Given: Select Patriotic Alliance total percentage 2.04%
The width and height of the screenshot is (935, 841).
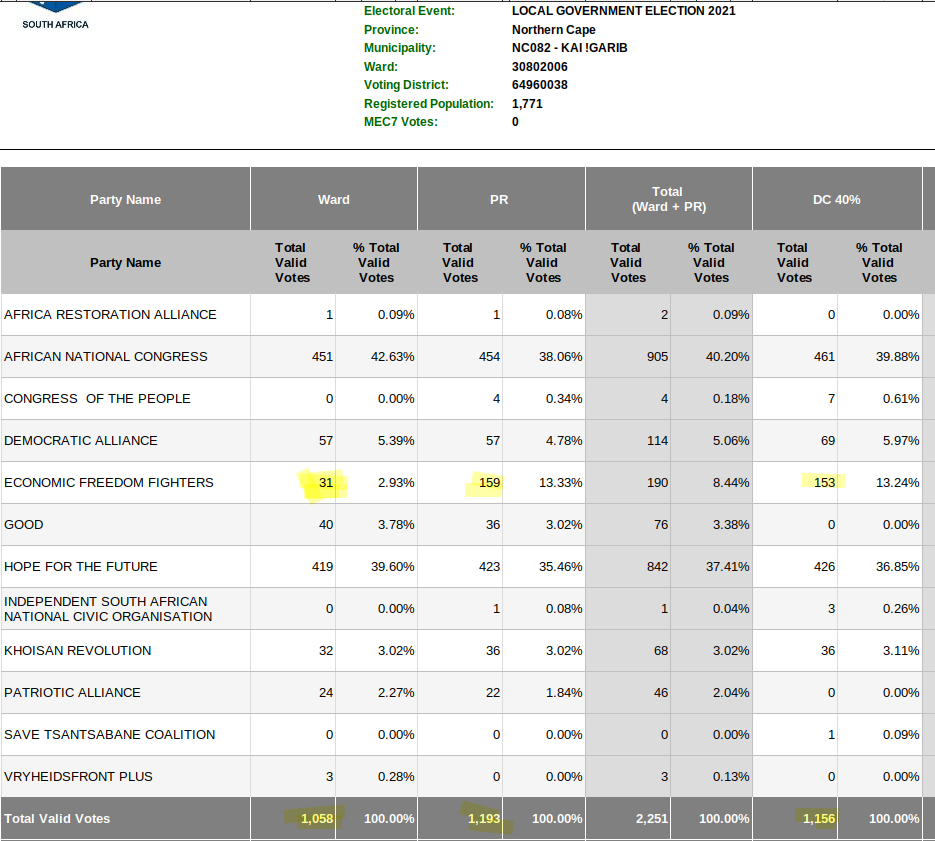Looking at the screenshot, I should pos(731,692).
